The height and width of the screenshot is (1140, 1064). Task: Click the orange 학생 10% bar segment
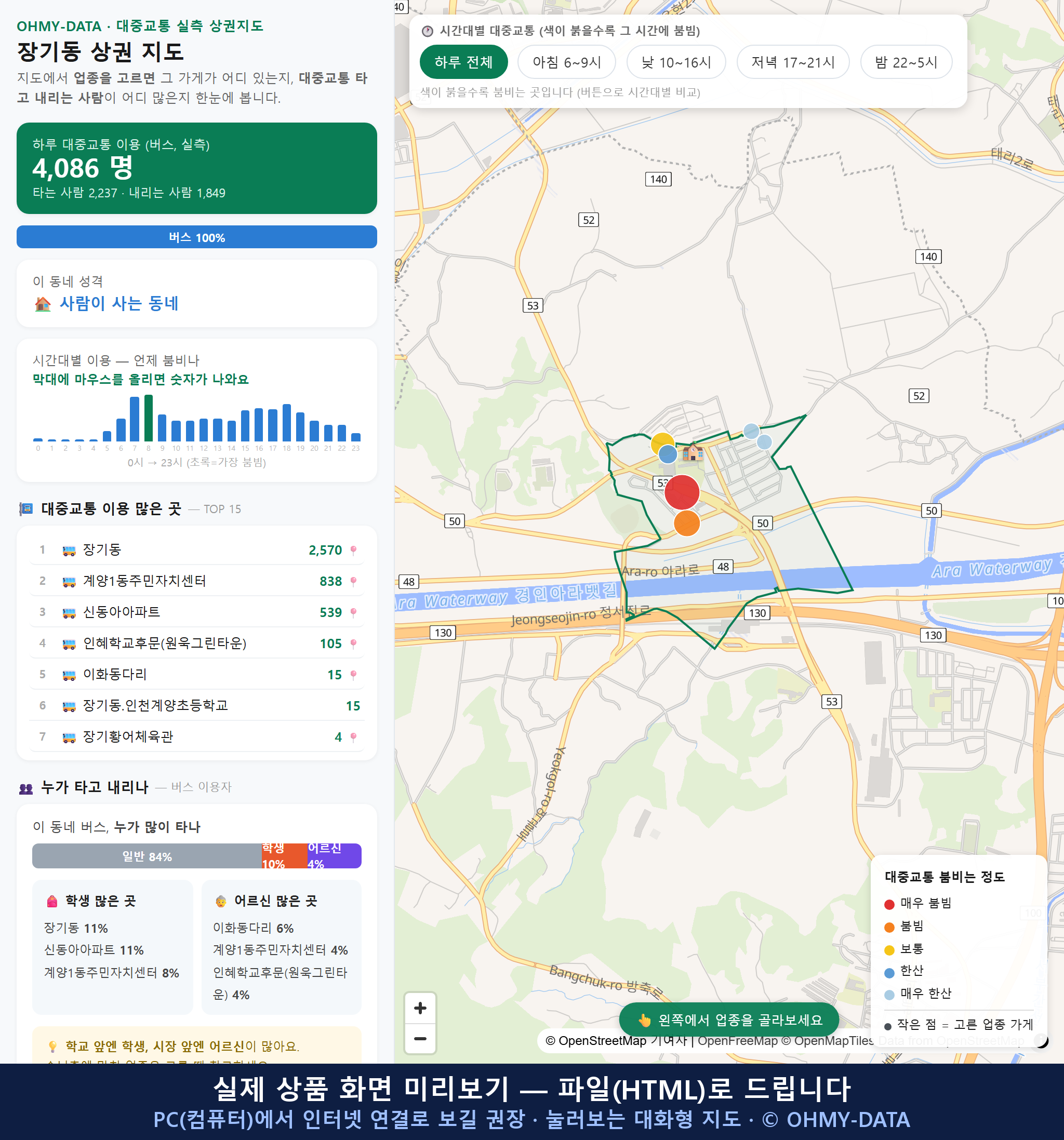(x=284, y=856)
